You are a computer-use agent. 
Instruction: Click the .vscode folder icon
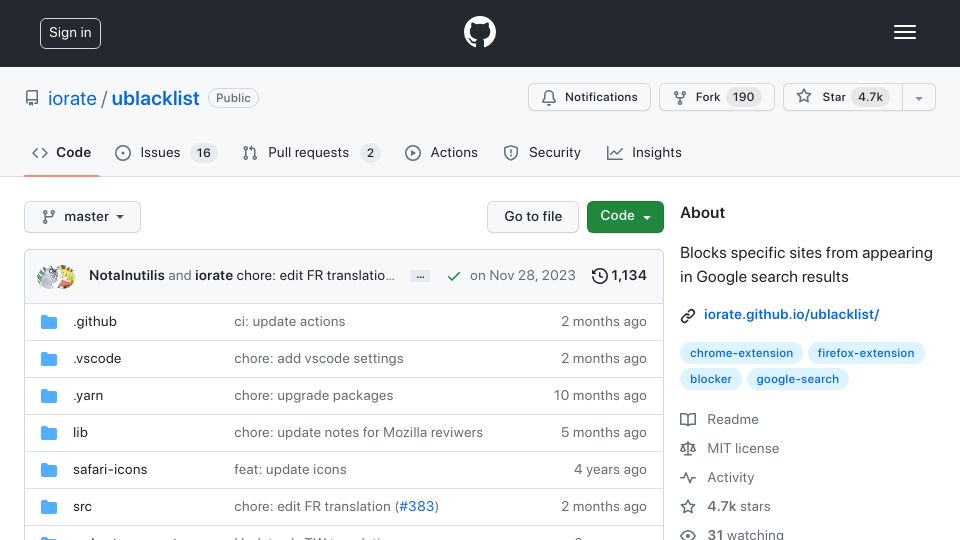point(49,359)
